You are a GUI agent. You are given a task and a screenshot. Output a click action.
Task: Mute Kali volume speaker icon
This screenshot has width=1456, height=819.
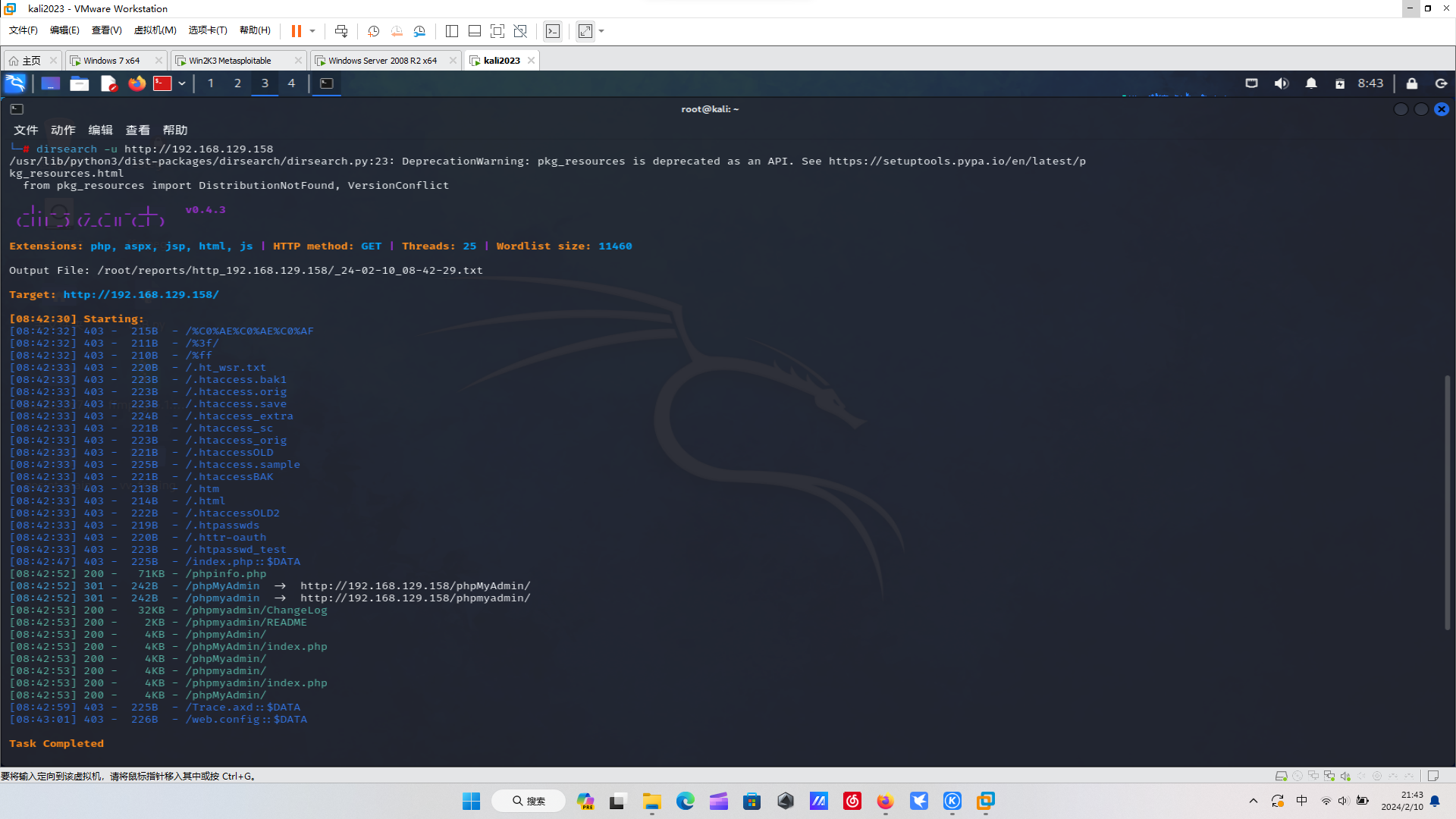click(x=1281, y=83)
